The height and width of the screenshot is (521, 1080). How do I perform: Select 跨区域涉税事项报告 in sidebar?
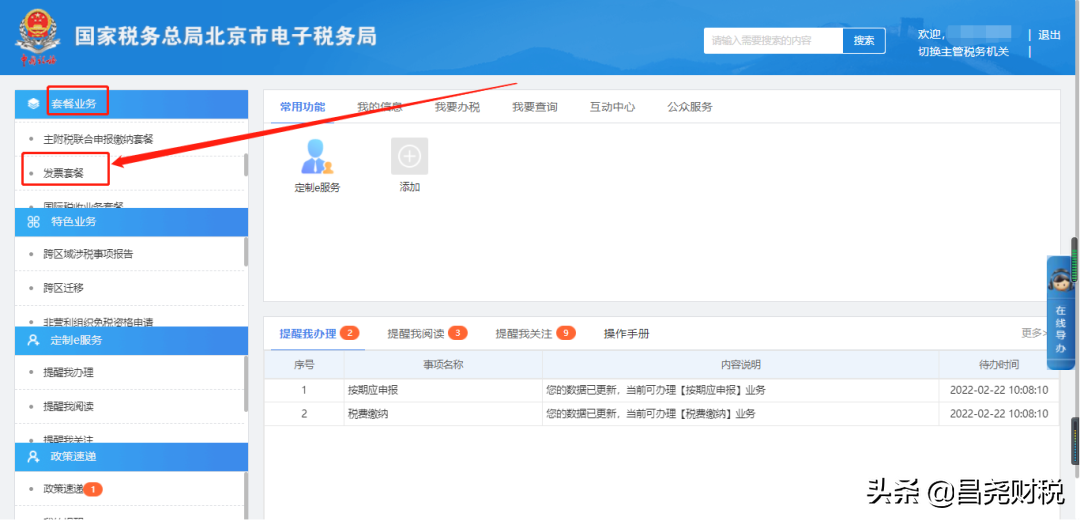88,254
